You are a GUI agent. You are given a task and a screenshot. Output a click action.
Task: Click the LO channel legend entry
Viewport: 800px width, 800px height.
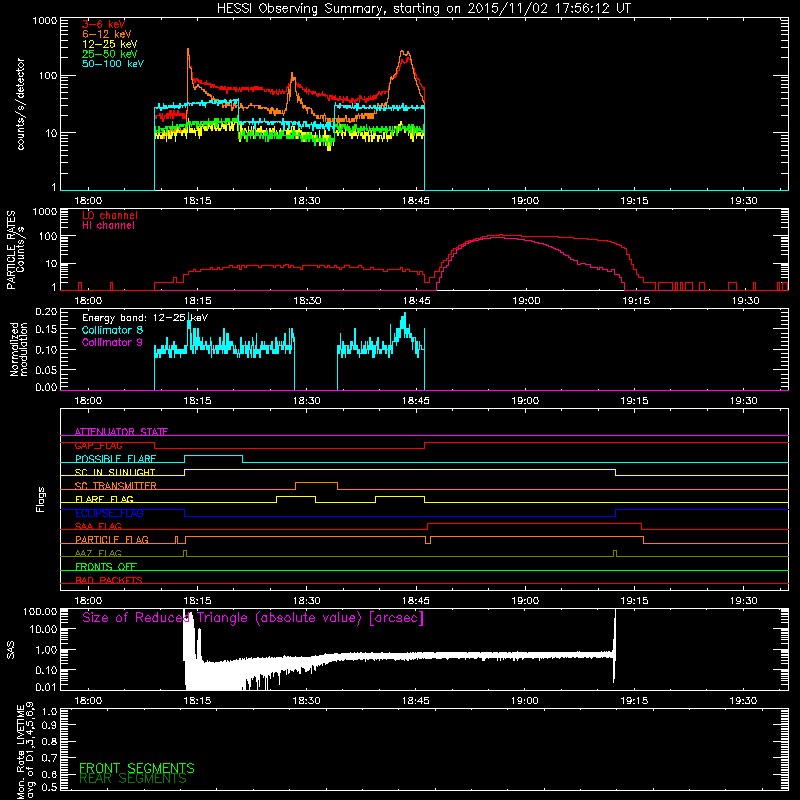(x=110, y=215)
